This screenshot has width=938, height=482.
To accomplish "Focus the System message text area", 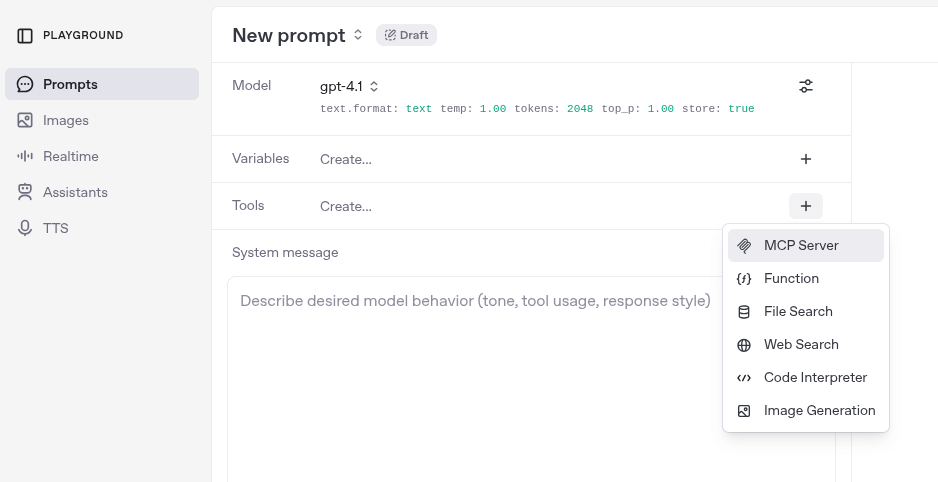I will pos(530,380).
